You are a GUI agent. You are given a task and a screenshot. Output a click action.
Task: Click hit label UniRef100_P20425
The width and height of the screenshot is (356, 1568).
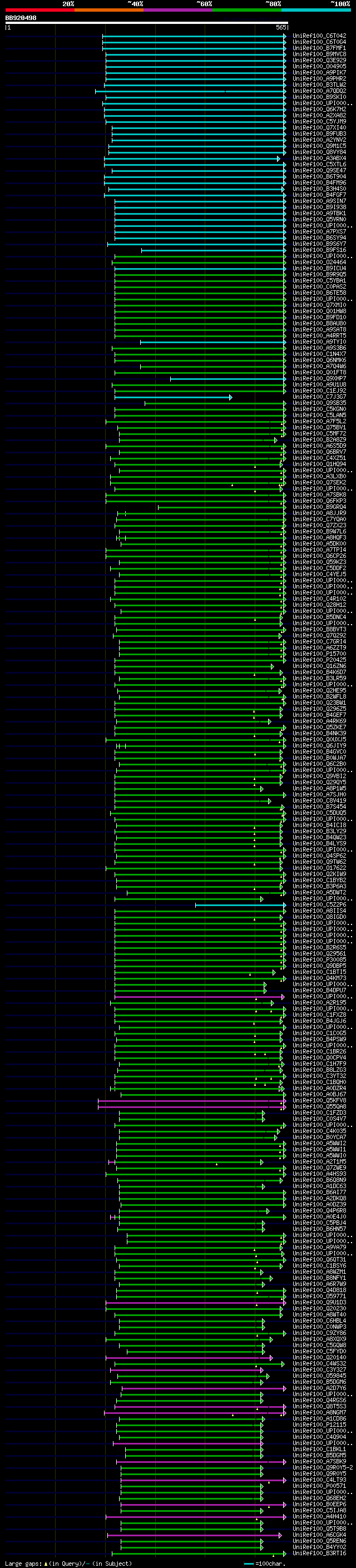point(319,660)
